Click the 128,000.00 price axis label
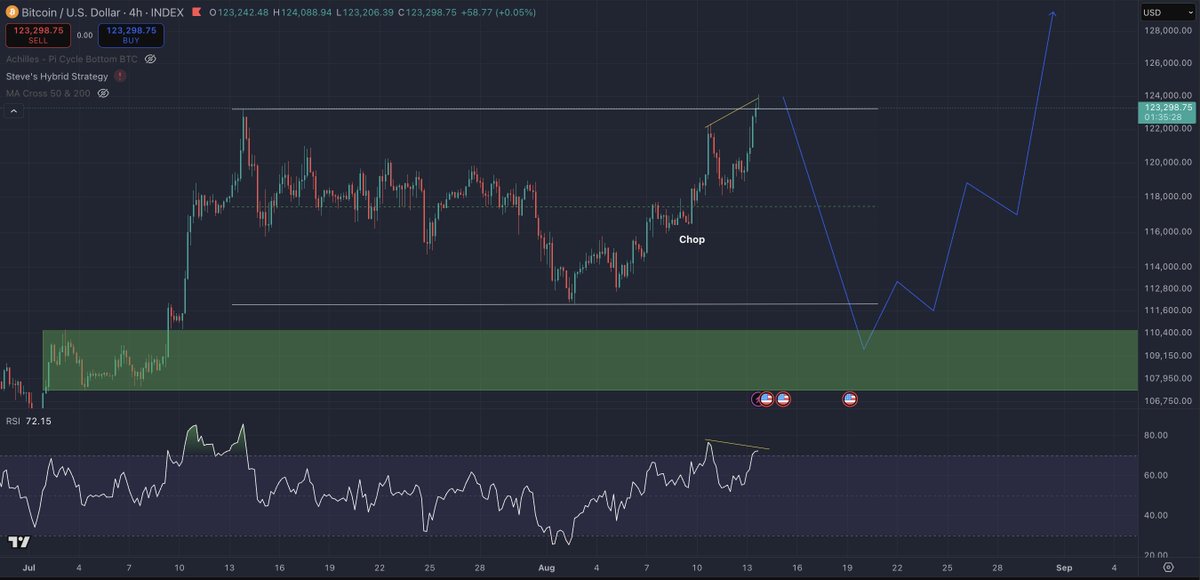Screen dimensions: 1200x580 tap(1167, 30)
